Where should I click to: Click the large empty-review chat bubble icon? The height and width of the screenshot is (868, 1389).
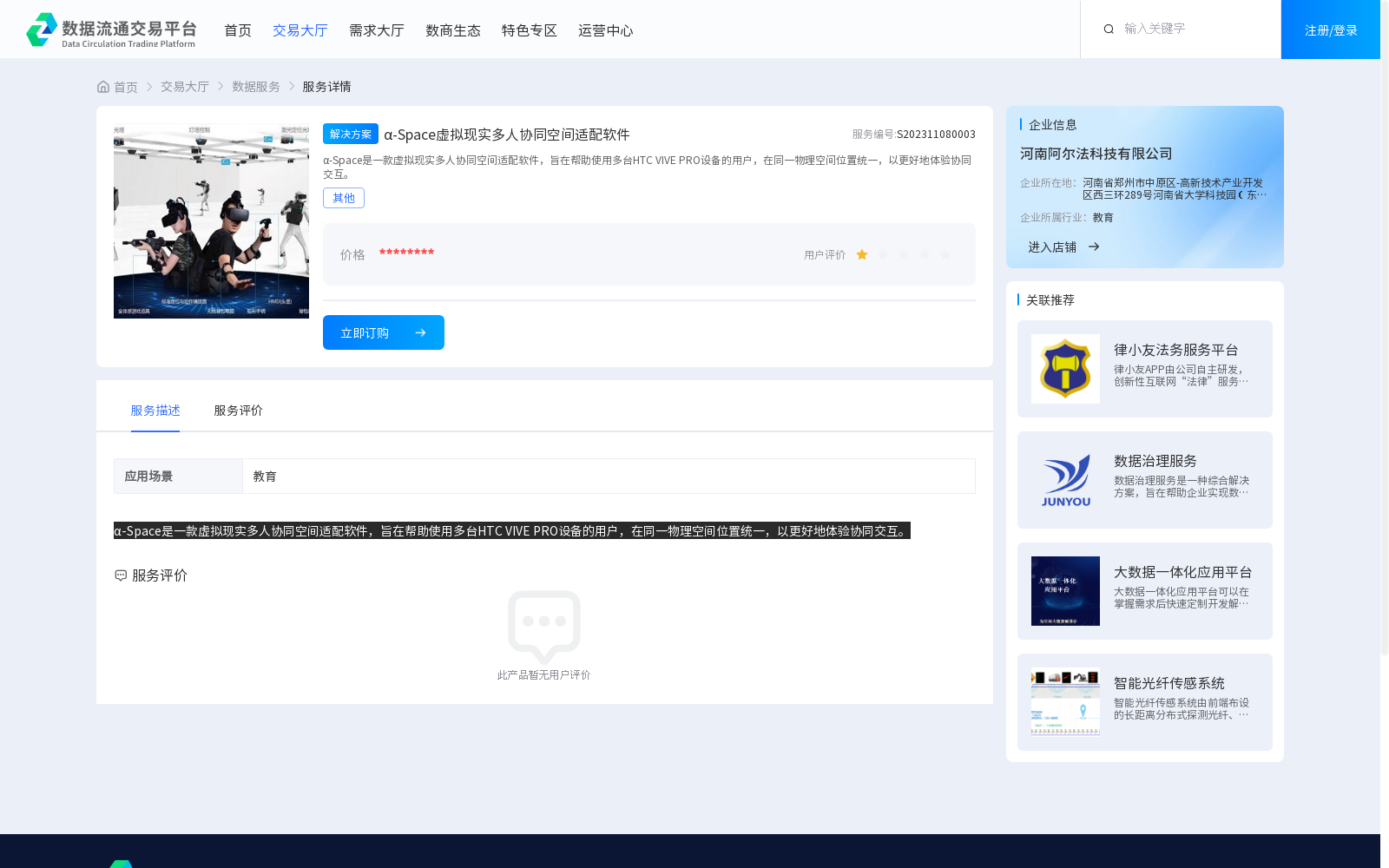click(544, 627)
